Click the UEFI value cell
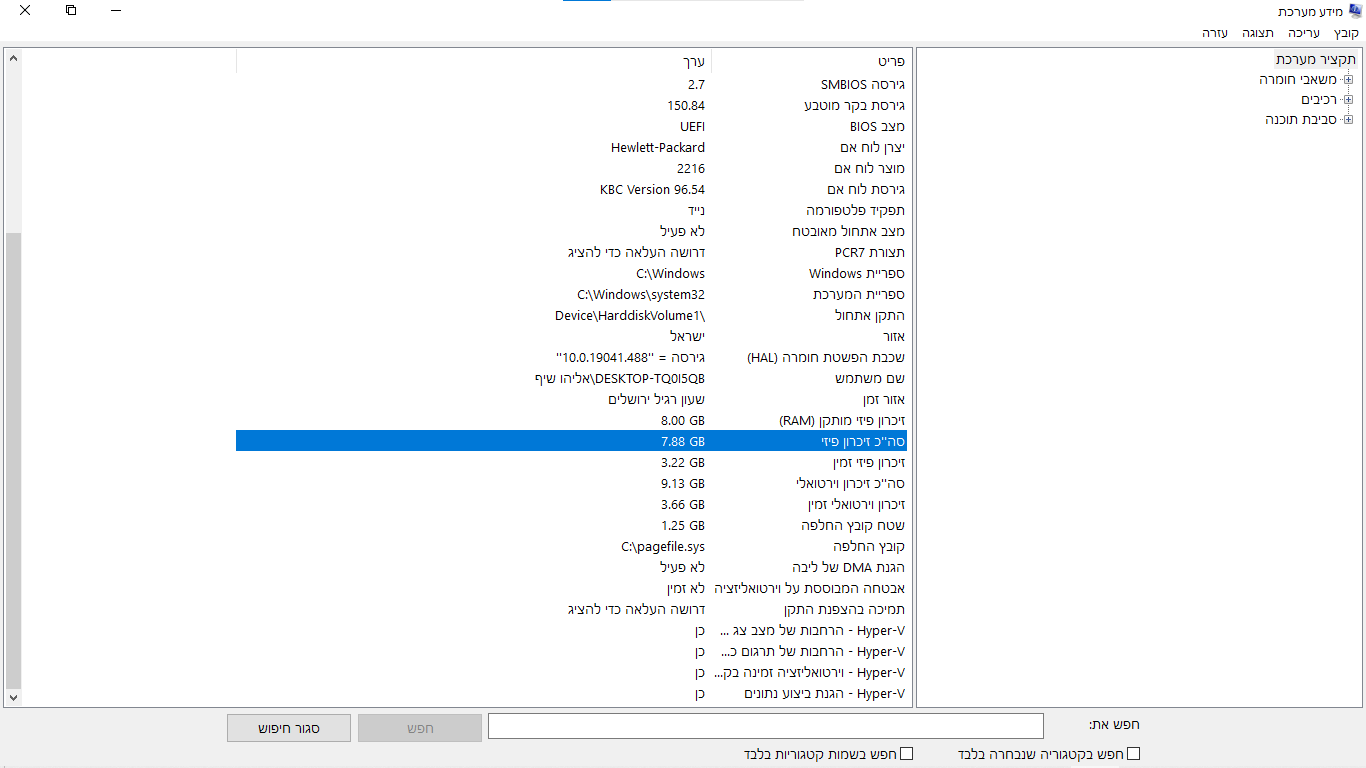The height and width of the screenshot is (768, 1366). [692, 126]
